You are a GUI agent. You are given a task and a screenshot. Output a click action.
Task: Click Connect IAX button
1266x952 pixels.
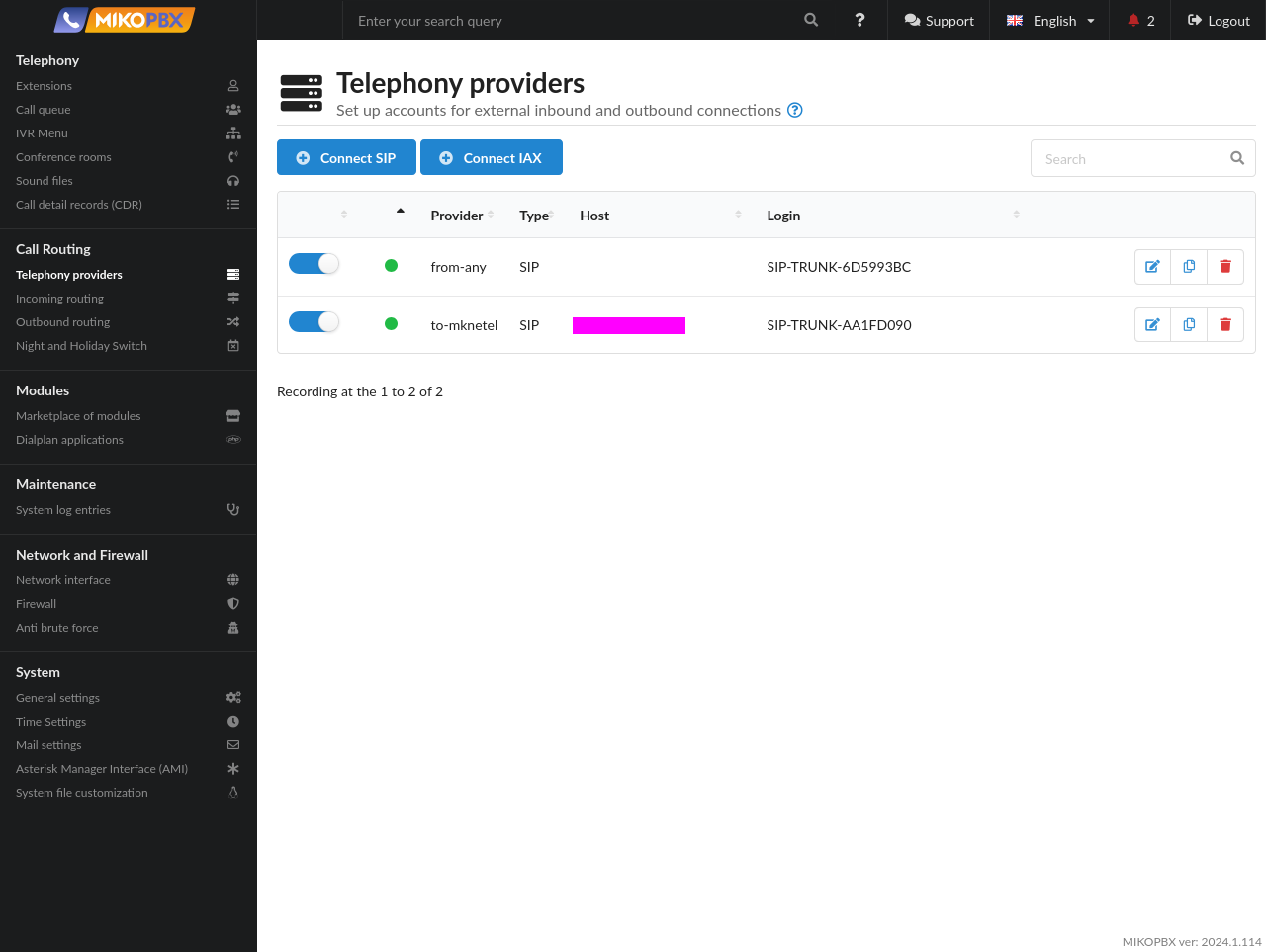click(492, 157)
